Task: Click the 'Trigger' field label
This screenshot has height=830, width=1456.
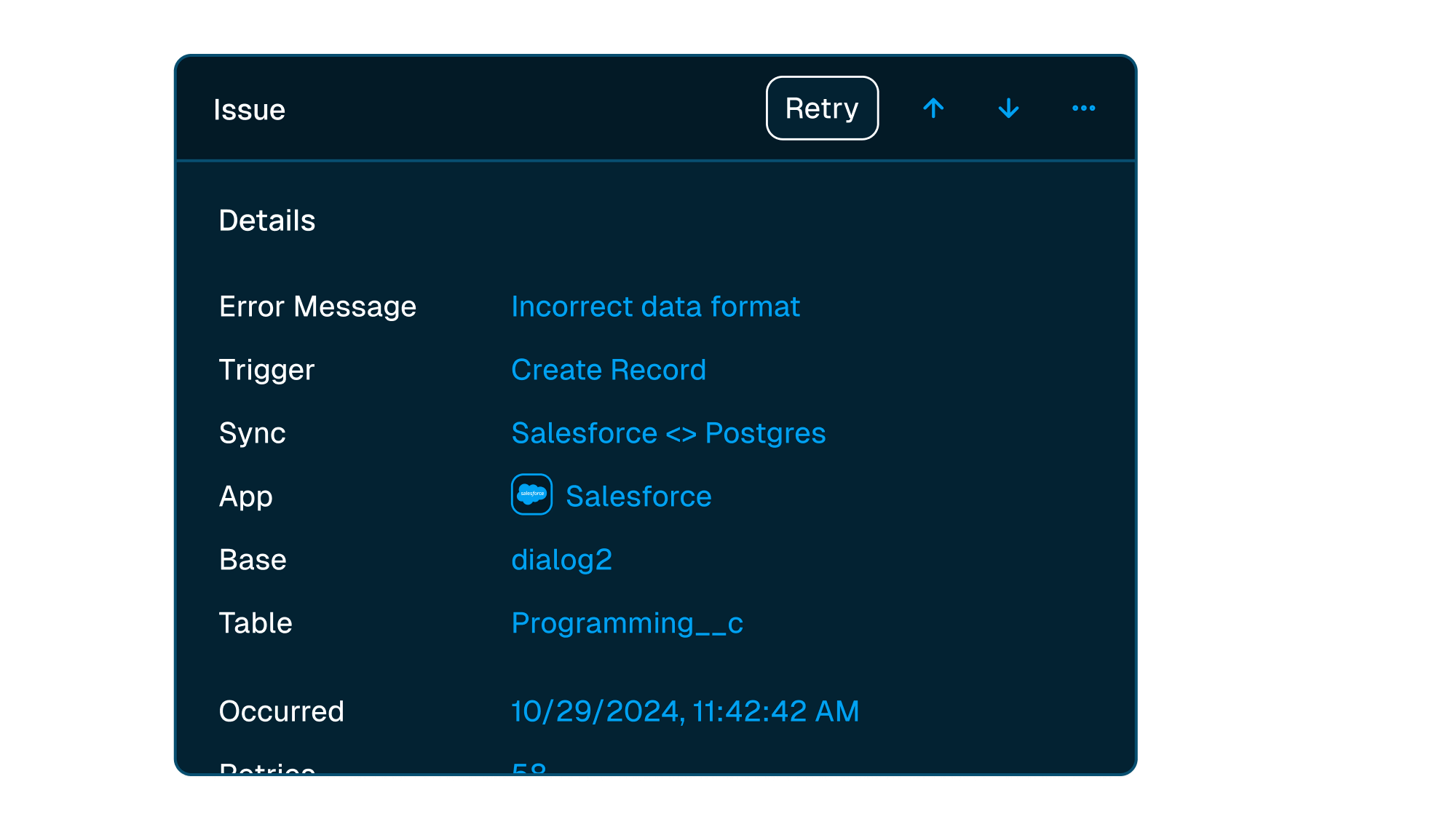Action: click(x=266, y=370)
